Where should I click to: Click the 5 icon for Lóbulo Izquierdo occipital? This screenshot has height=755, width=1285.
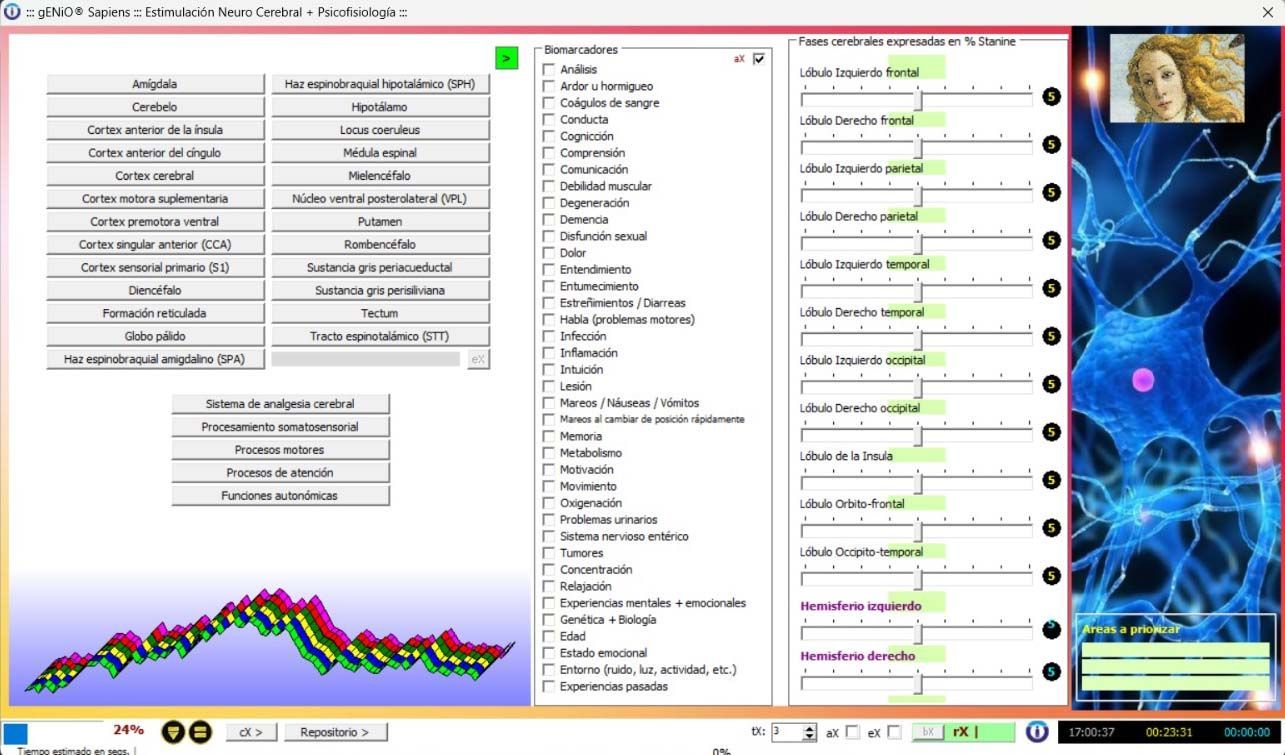coord(1051,384)
